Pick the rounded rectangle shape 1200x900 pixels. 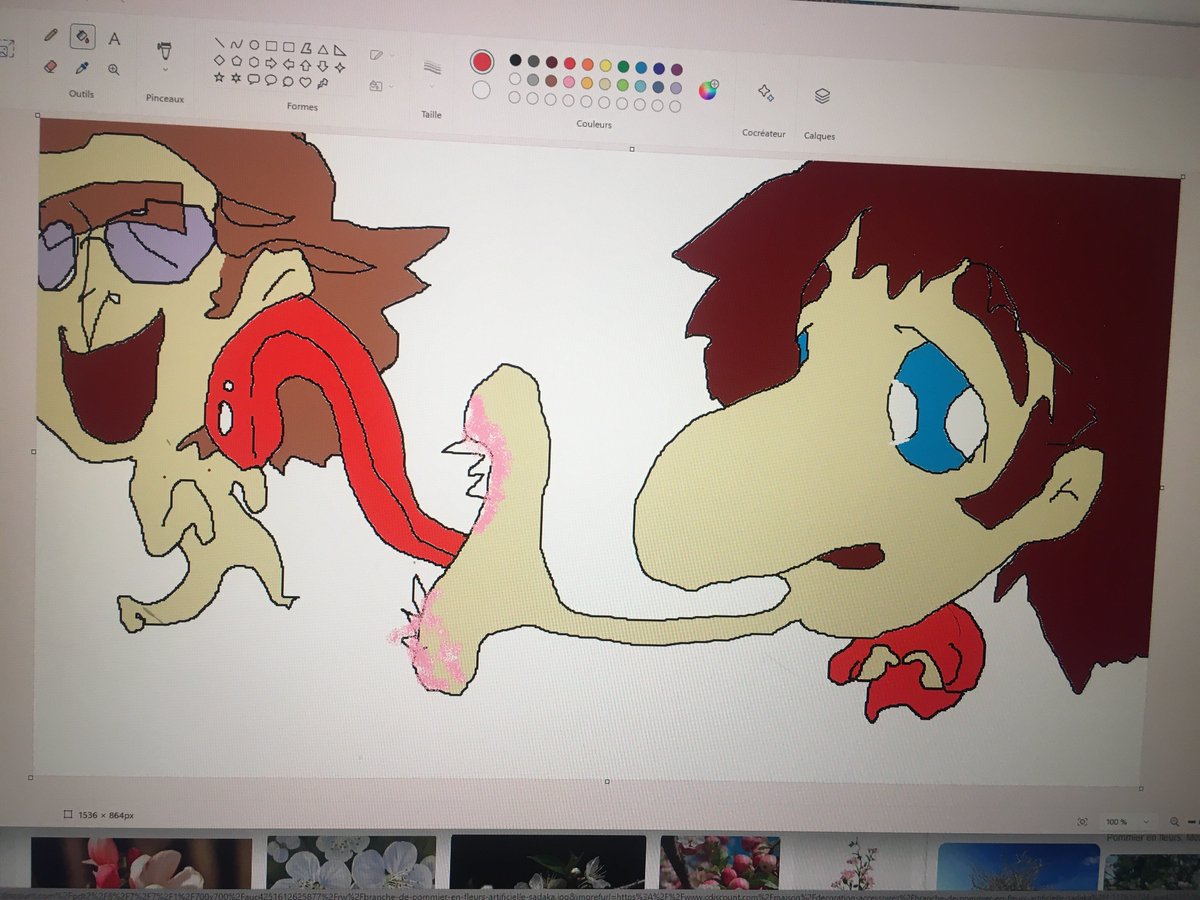(289, 47)
